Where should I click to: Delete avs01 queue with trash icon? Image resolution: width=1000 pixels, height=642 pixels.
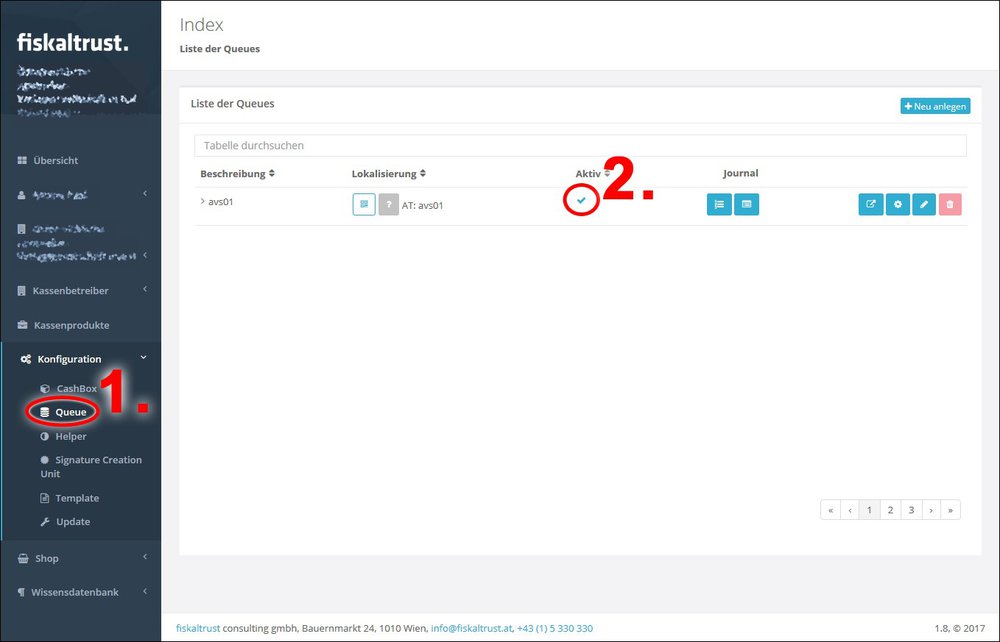click(950, 205)
